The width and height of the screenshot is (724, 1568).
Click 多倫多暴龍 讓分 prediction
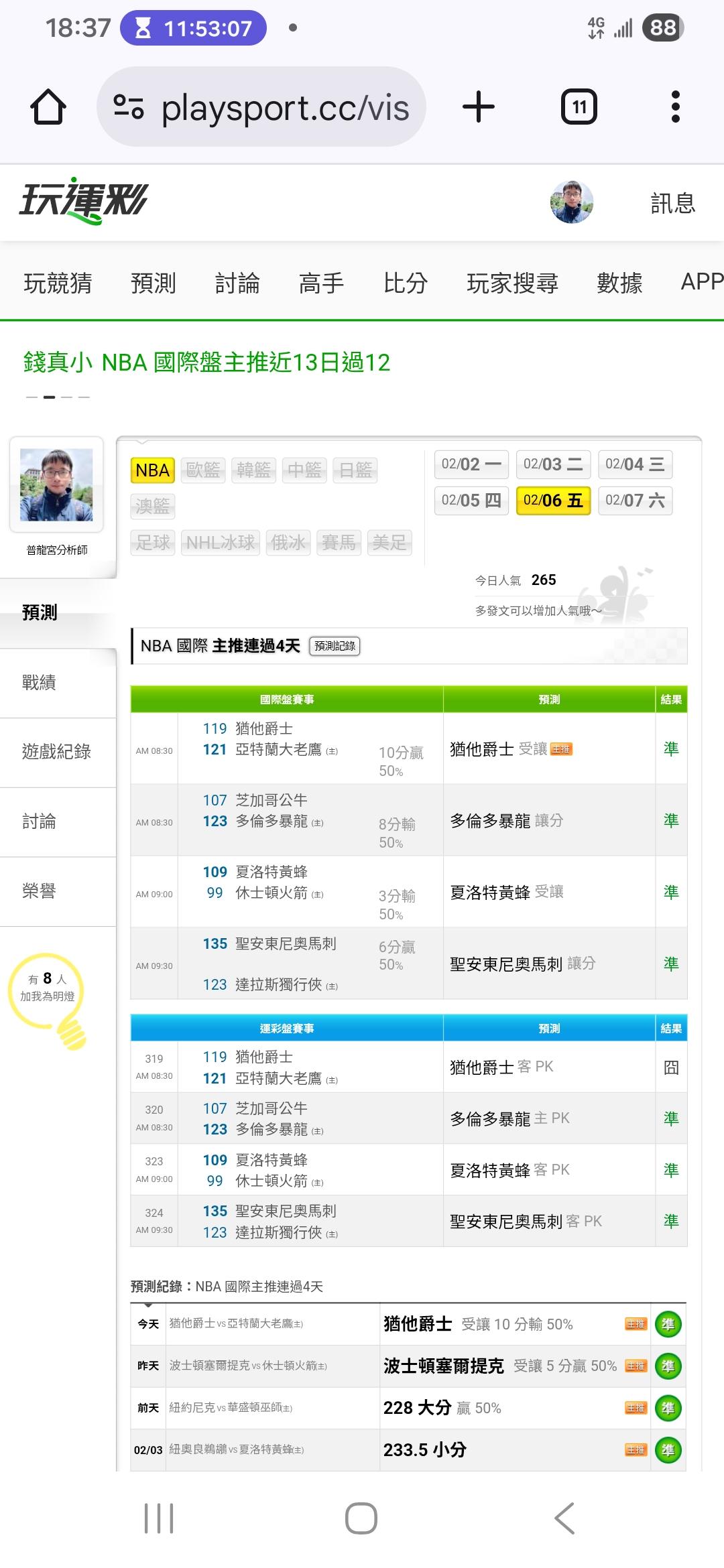(506, 821)
